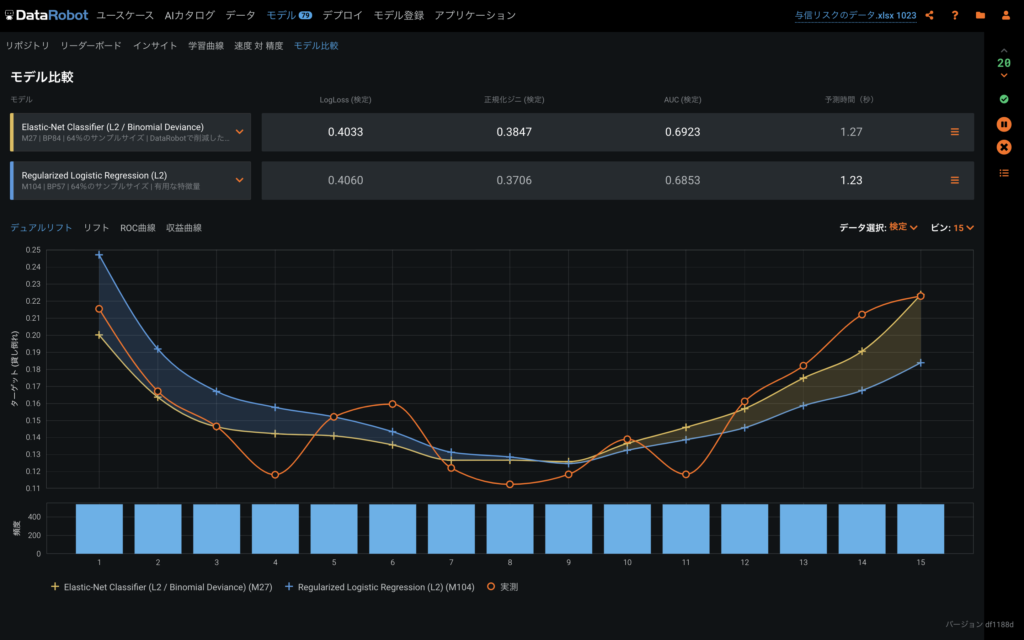Screen dimensions: 1024x640
Task: Open the projects folder icon
Action: 980,16
